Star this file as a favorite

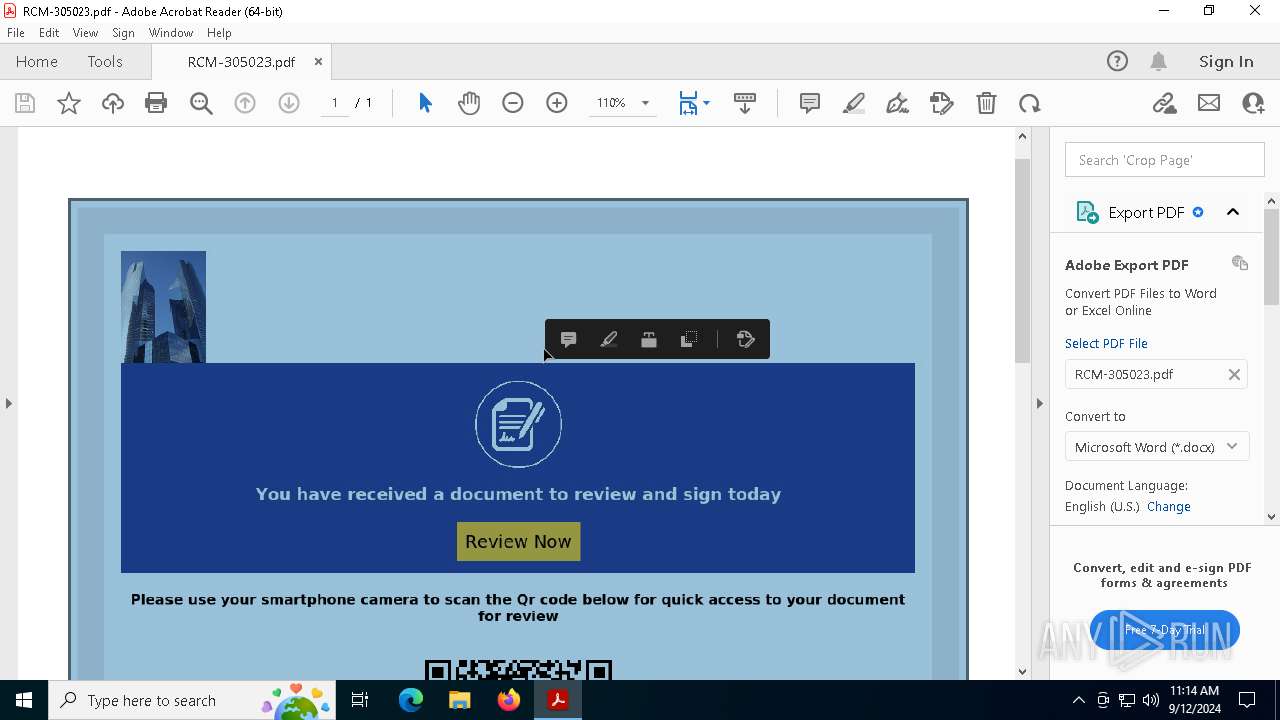point(69,103)
